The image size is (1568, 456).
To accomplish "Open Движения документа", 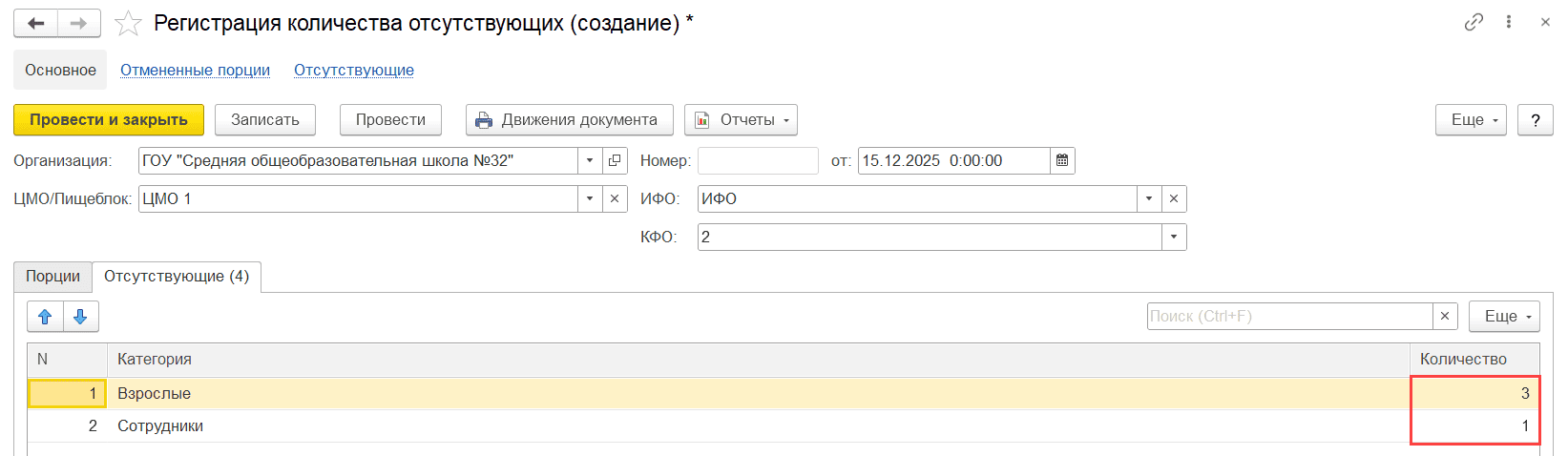I will click(x=569, y=120).
